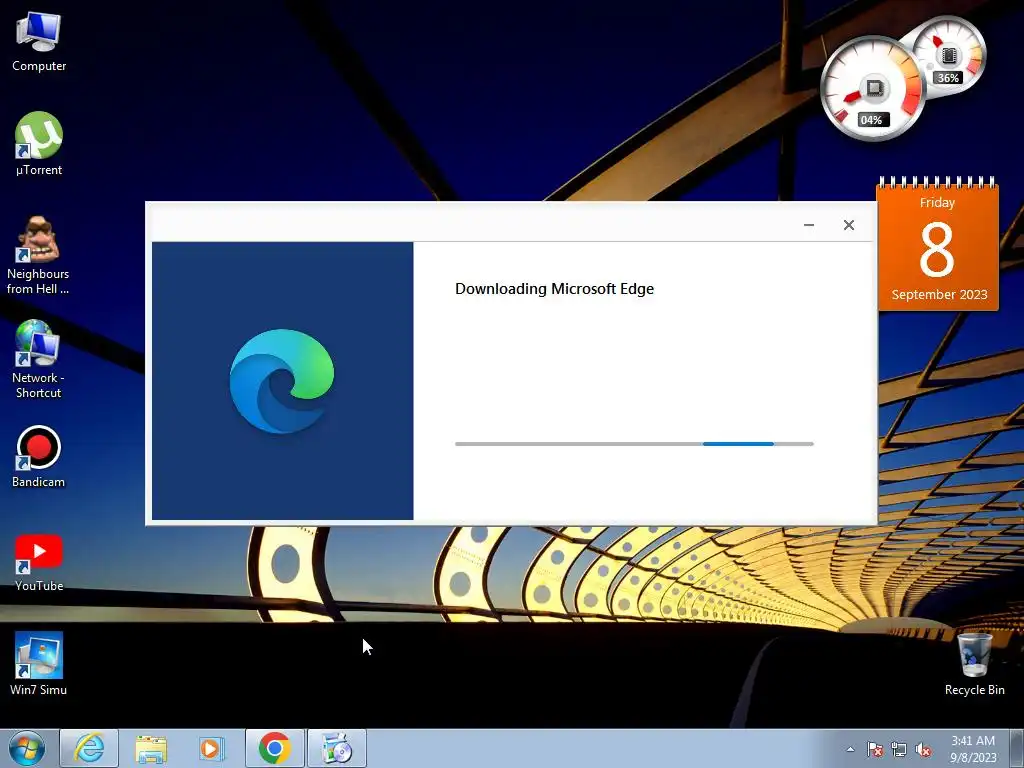Click the CPU meter gadget dial
The width and height of the screenshot is (1024, 768).
point(873,89)
